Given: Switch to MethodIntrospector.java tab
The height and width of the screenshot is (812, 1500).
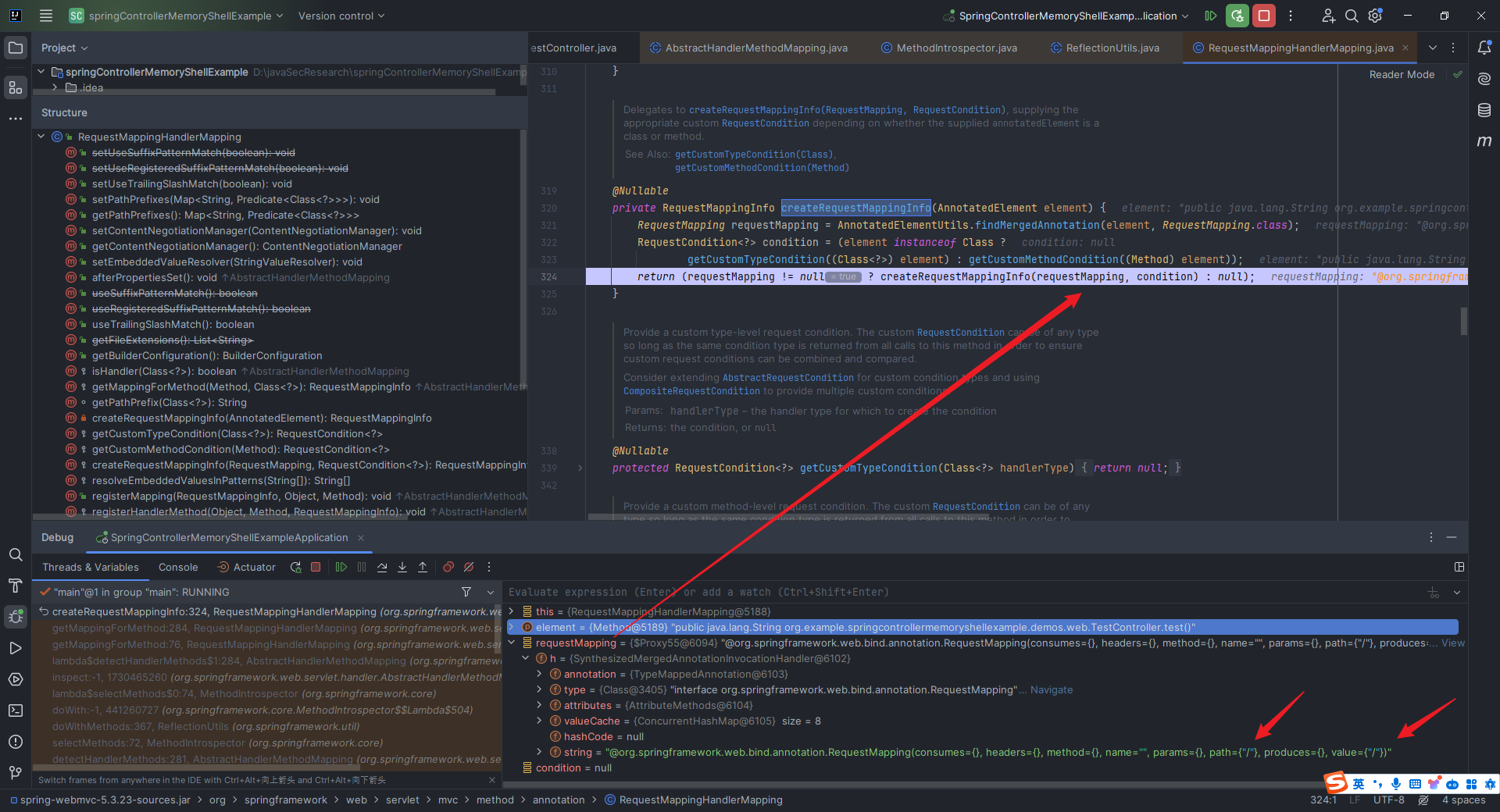Looking at the screenshot, I should coord(949,48).
